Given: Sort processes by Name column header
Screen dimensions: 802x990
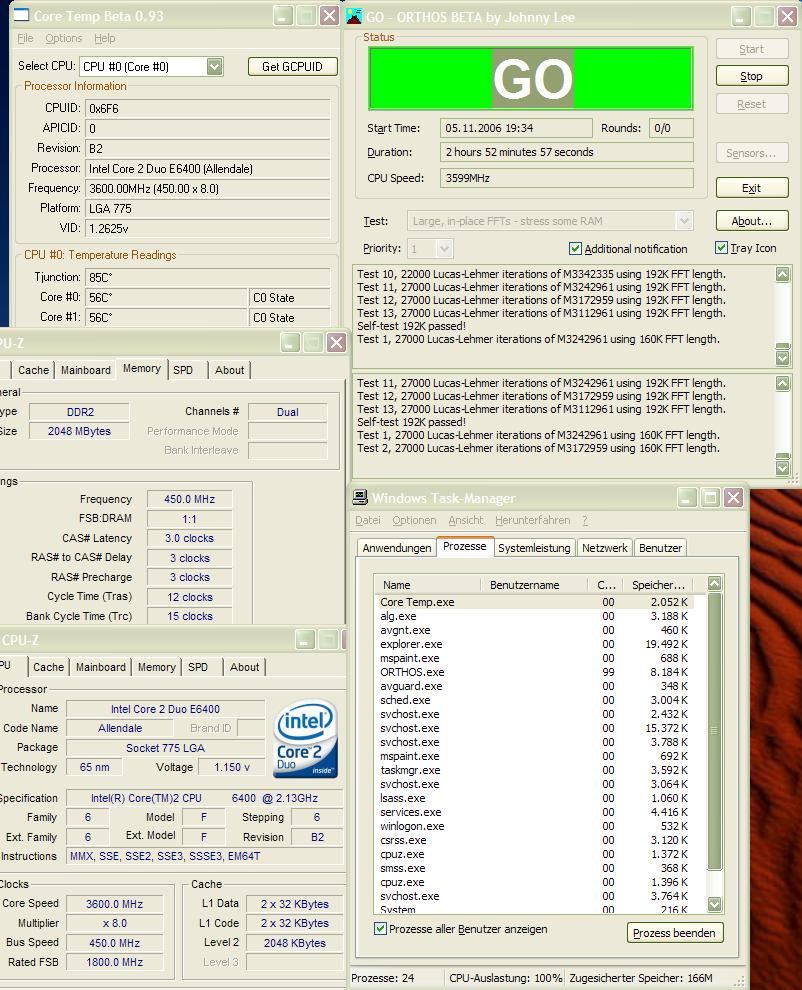Looking at the screenshot, I should [427, 585].
